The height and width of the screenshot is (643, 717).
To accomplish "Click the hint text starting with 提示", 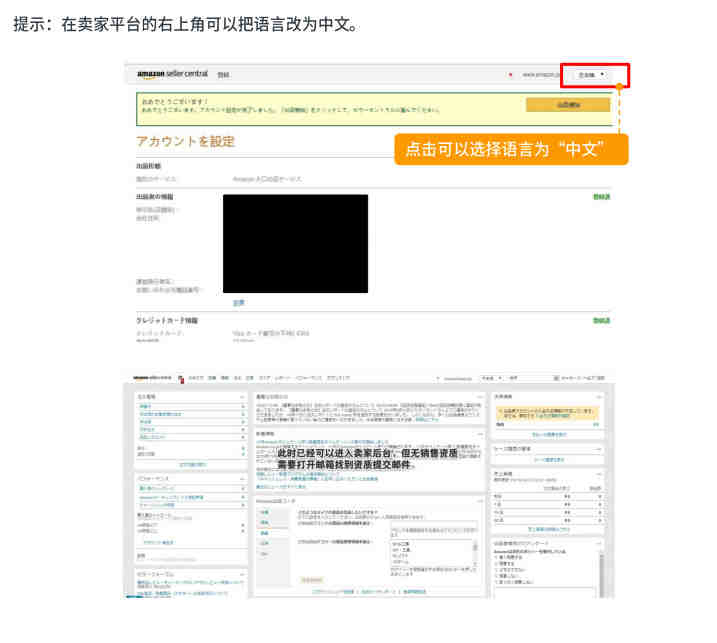I will [x=185, y=24].
